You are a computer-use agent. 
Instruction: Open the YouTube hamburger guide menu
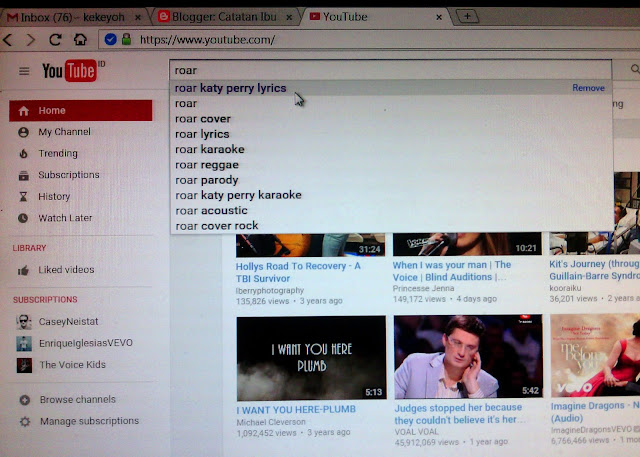24,71
